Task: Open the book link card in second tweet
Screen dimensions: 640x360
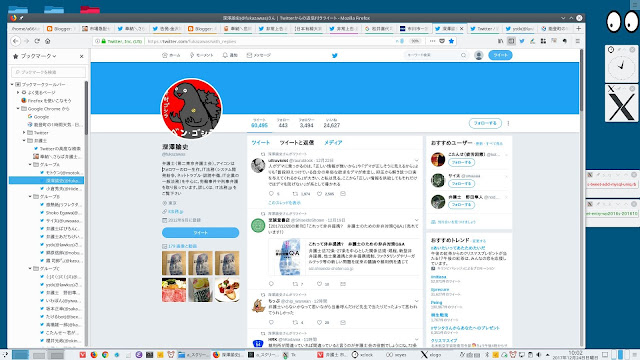Action: [x=344, y=257]
